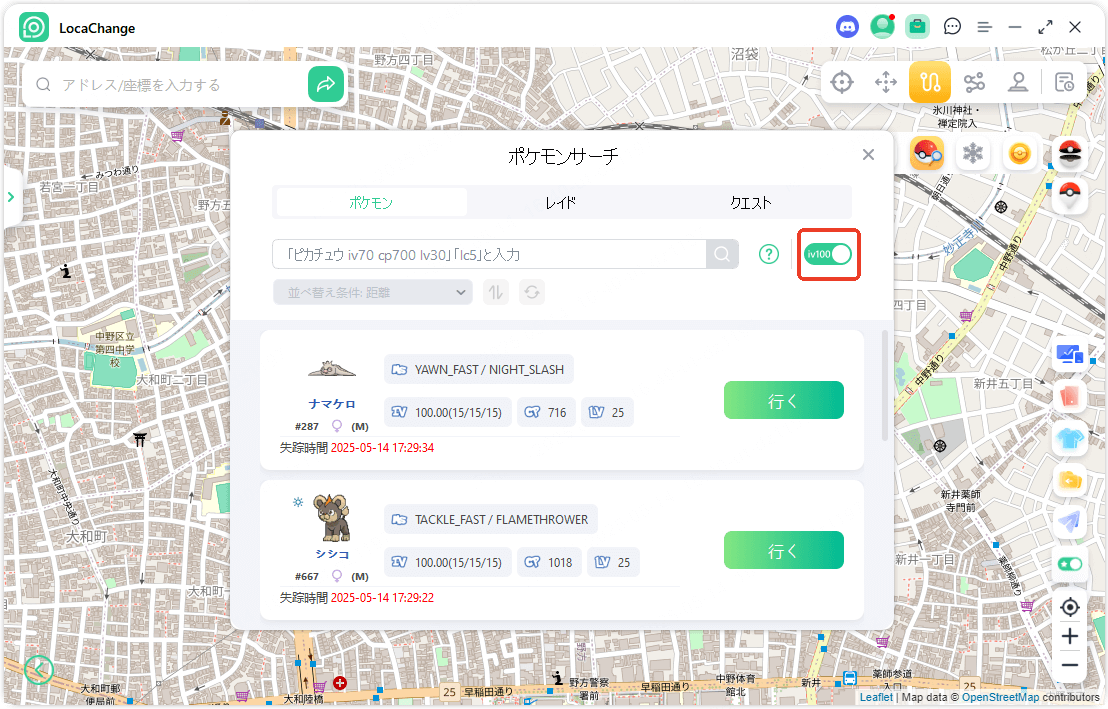
Task: Click the green circular back arrow on map
Action: [x=39, y=669]
